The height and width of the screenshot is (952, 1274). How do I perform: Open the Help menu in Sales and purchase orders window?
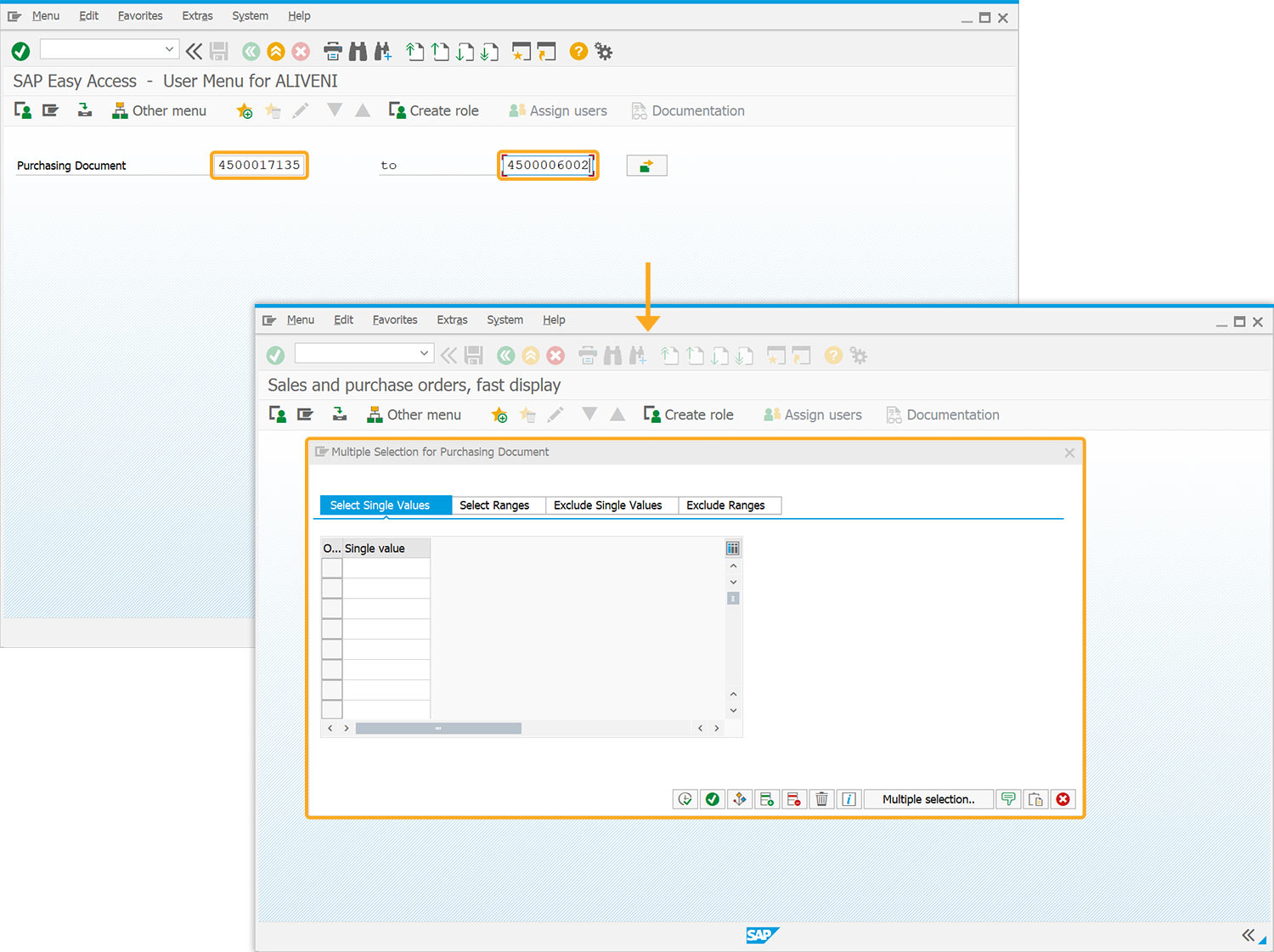tap(555, 320)
